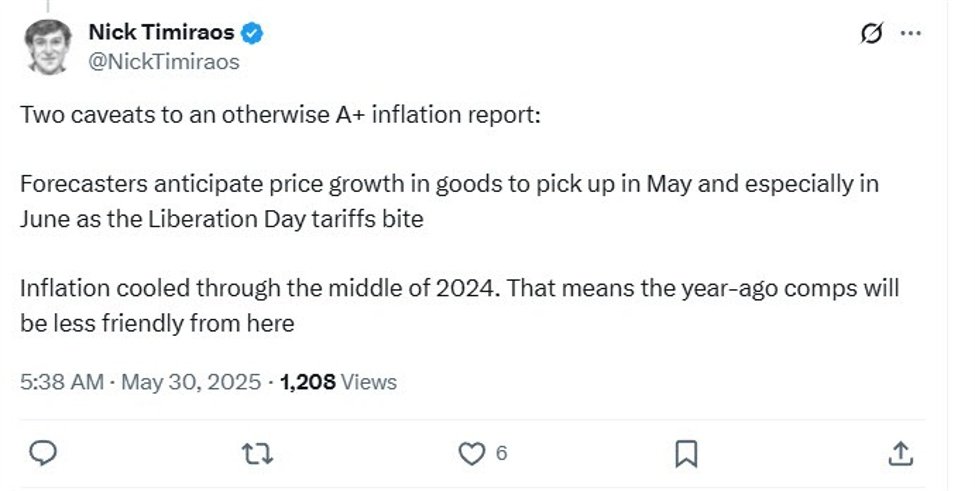Click the blue verified badge
975x491 pixels.
[x=254, y=33]
